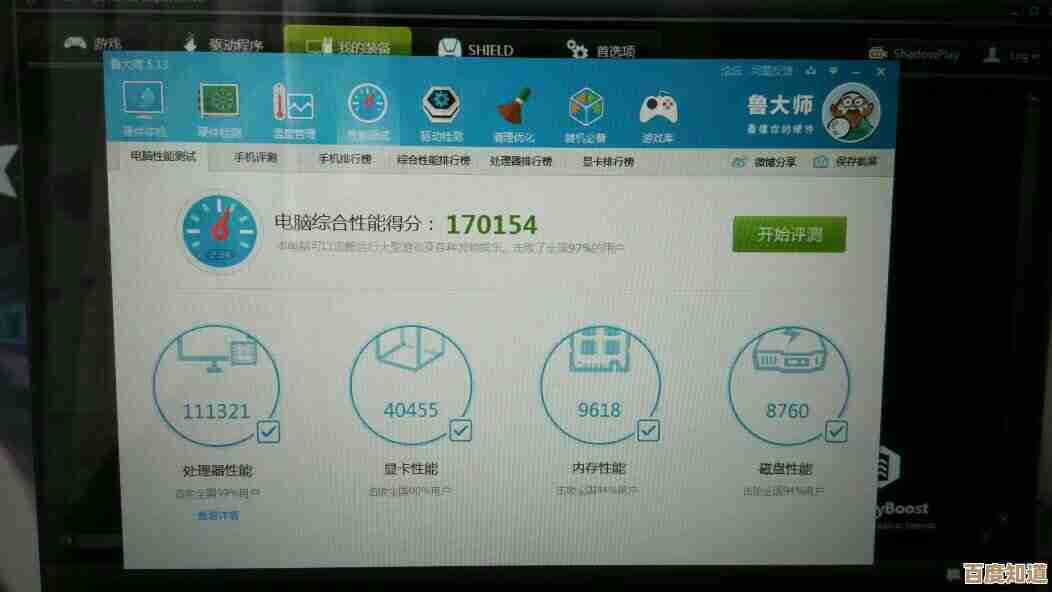Open 游戏库 gamepad icon
The height and width of the screenshot is (592, 1052).
pos(658,109)
